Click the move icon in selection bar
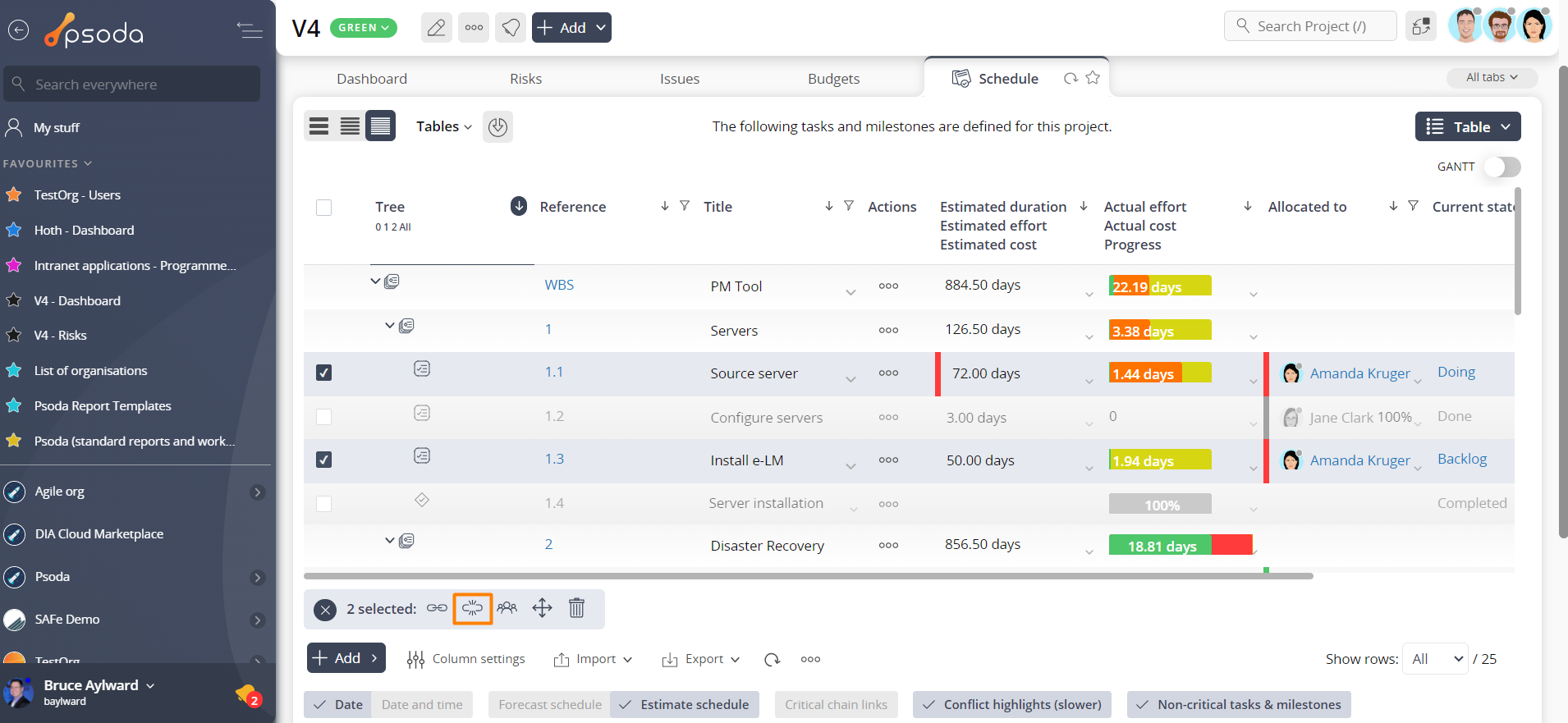The width and height of the screenshot is (1568, 723). pyautogui.click(x=542, y=608)
